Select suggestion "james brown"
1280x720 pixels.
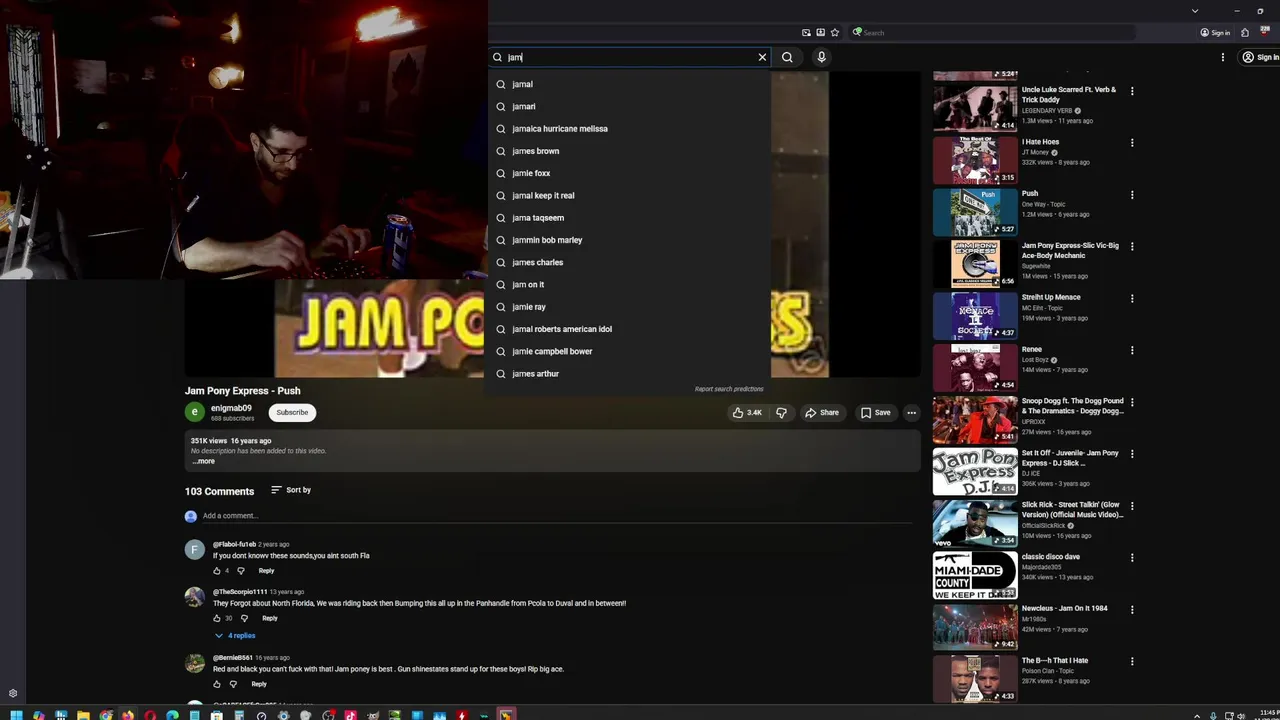coord(629,151)
